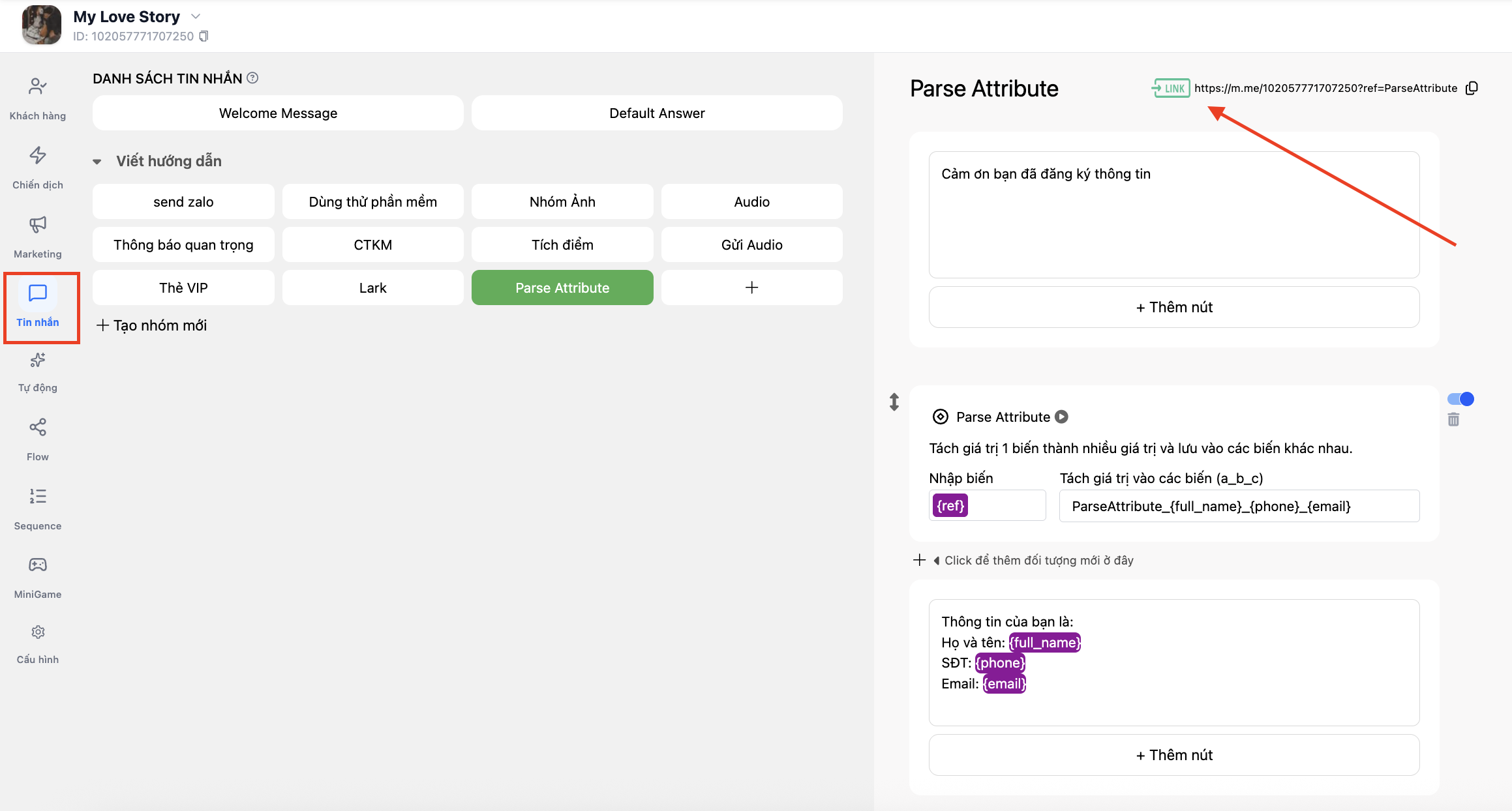Select the send zalo message
The width and height of the screenshot is (1512, 811).
coord(183,201)
